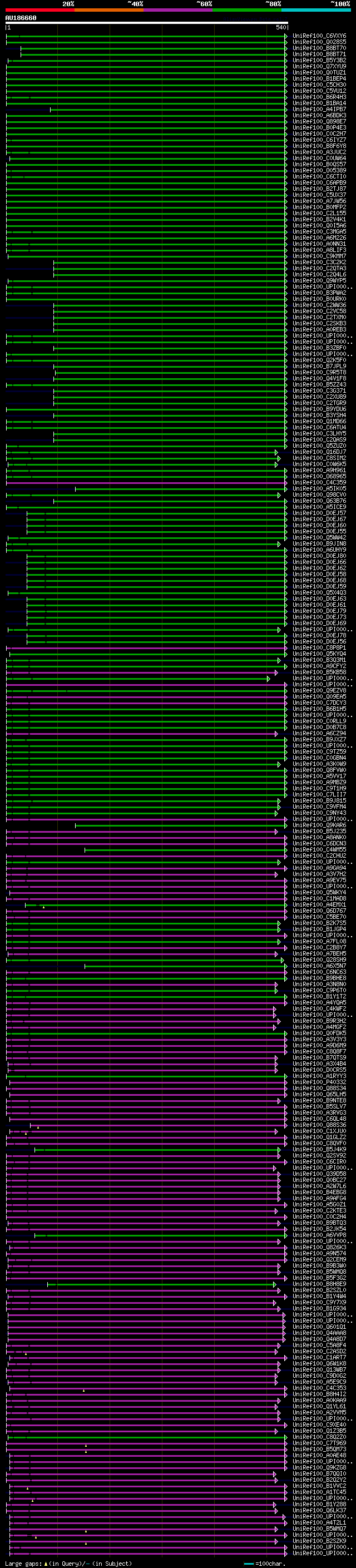This screenshot has height=1568, width=356.
Task: Select the UniRef100_C7T969 label
Action: 319,1443
